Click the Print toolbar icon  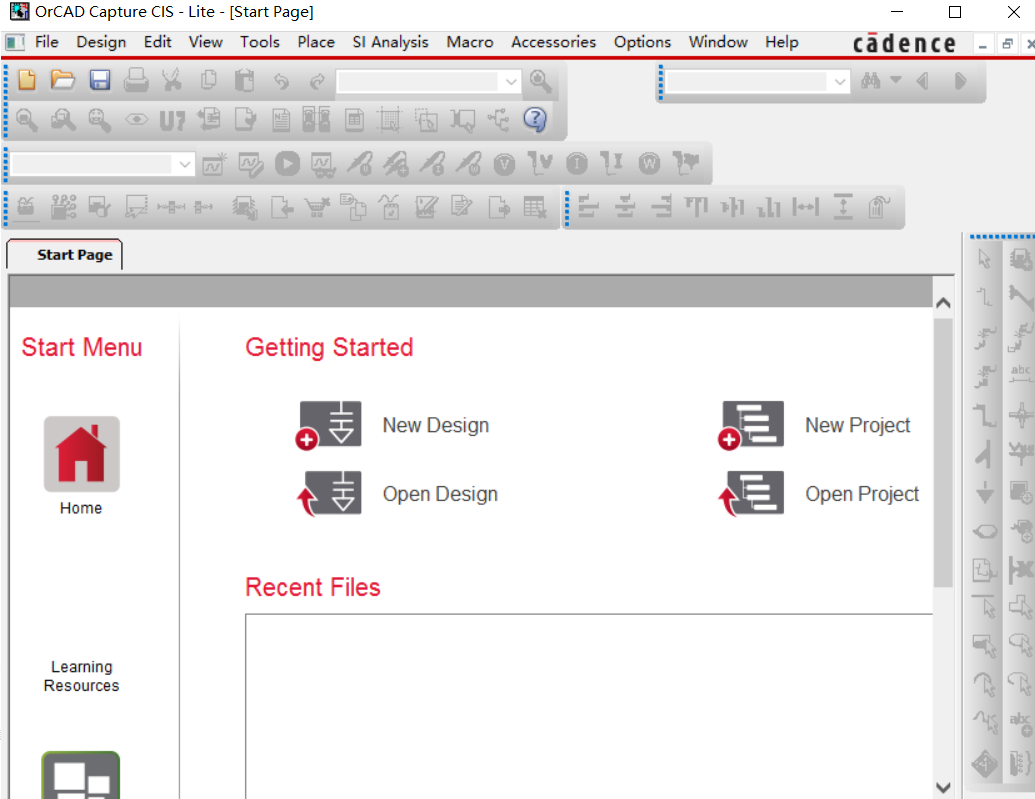click(x=136, y=81)
